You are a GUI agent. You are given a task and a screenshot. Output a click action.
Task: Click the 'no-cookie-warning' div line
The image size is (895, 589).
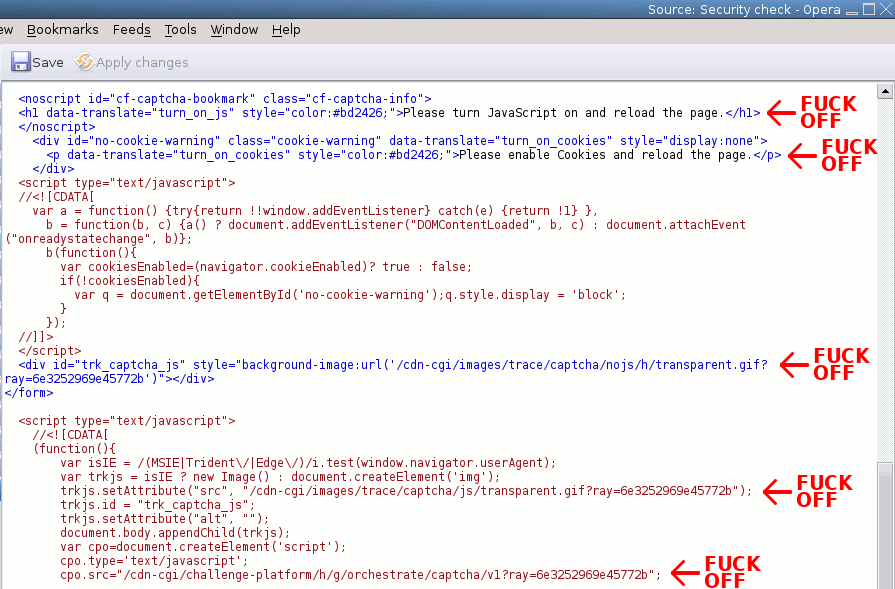click(x=400, y=141)
